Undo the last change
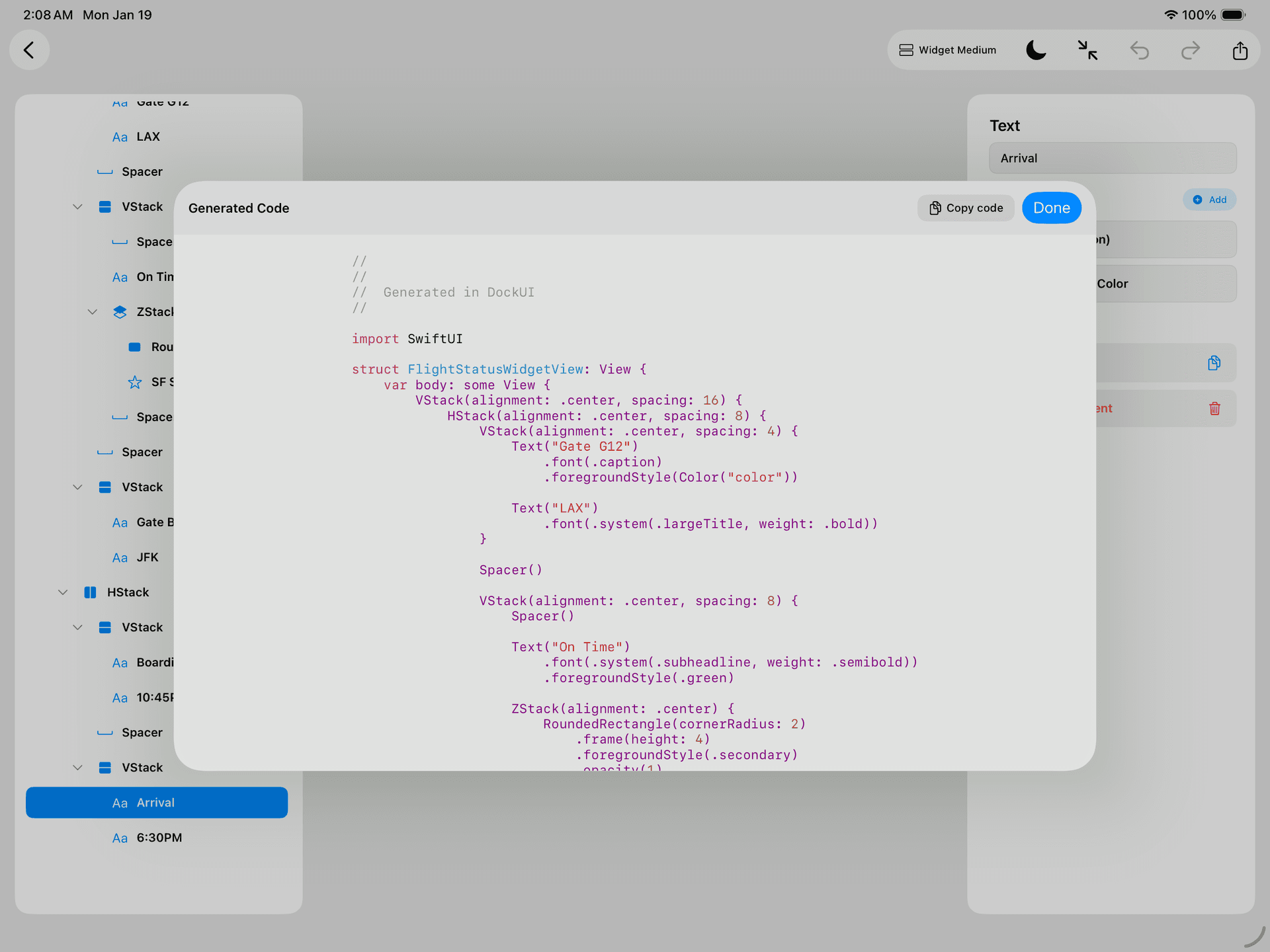 click(x=1140, y=50)
